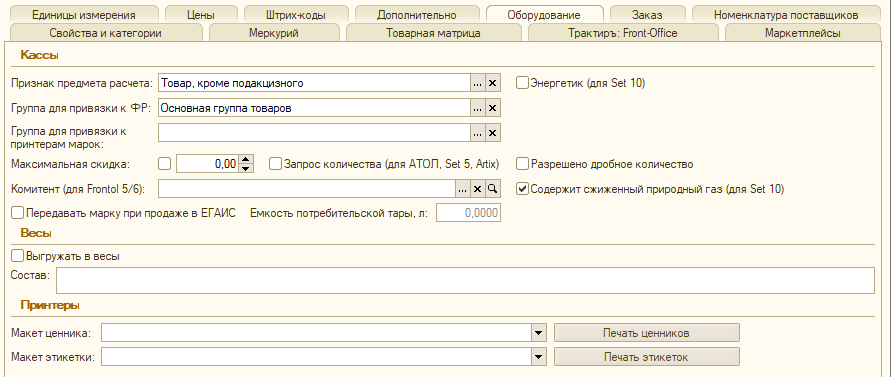Clear the Основная группа товаров value

[493, 108]
